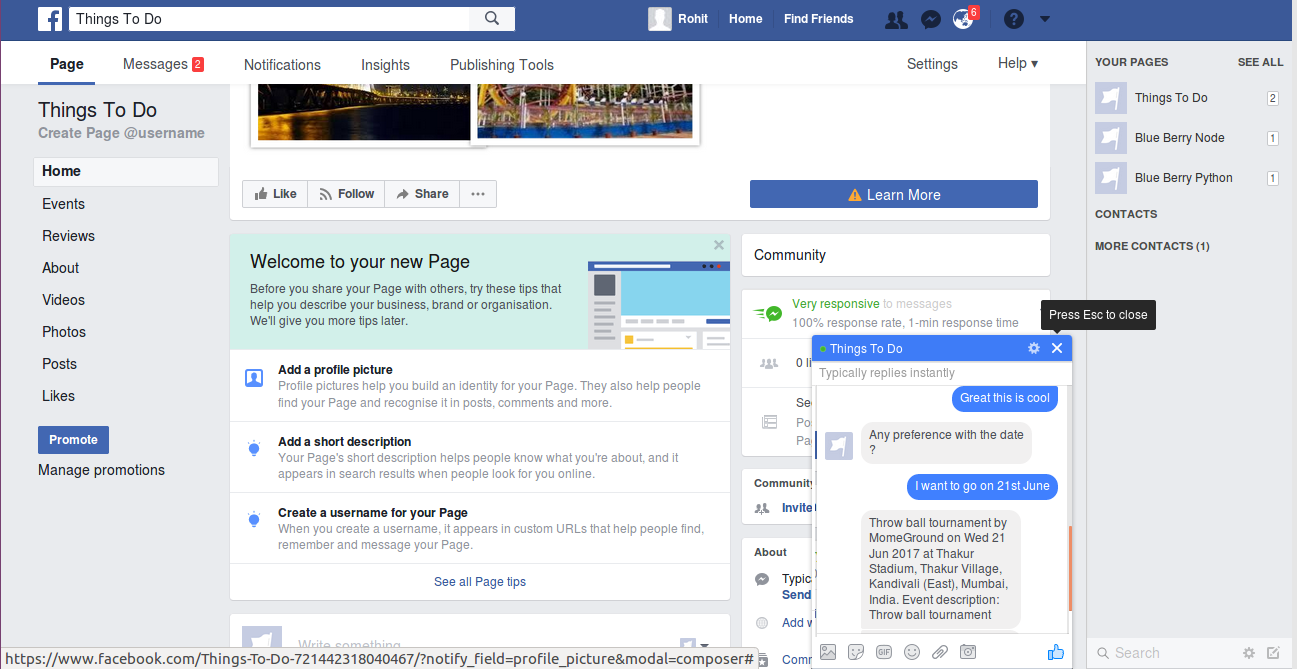The image size is (1297, 669).
Task: Click the add photo icon in chat
Action: 828,652
